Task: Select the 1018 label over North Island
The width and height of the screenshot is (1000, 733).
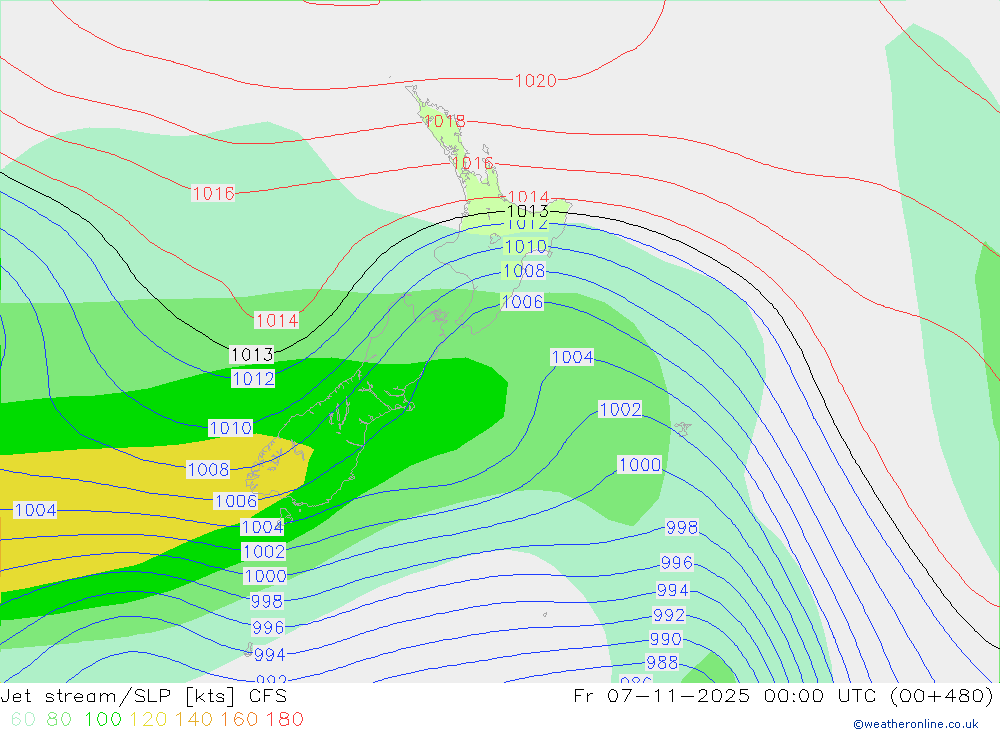Action: click(x=444, y=121)
